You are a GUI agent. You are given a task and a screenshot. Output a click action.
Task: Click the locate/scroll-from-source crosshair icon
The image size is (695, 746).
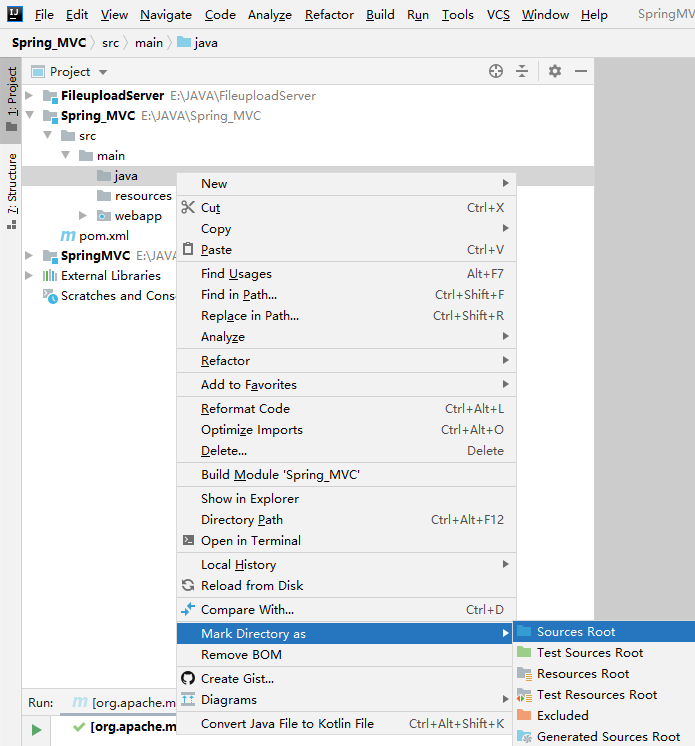coord(496,71)
